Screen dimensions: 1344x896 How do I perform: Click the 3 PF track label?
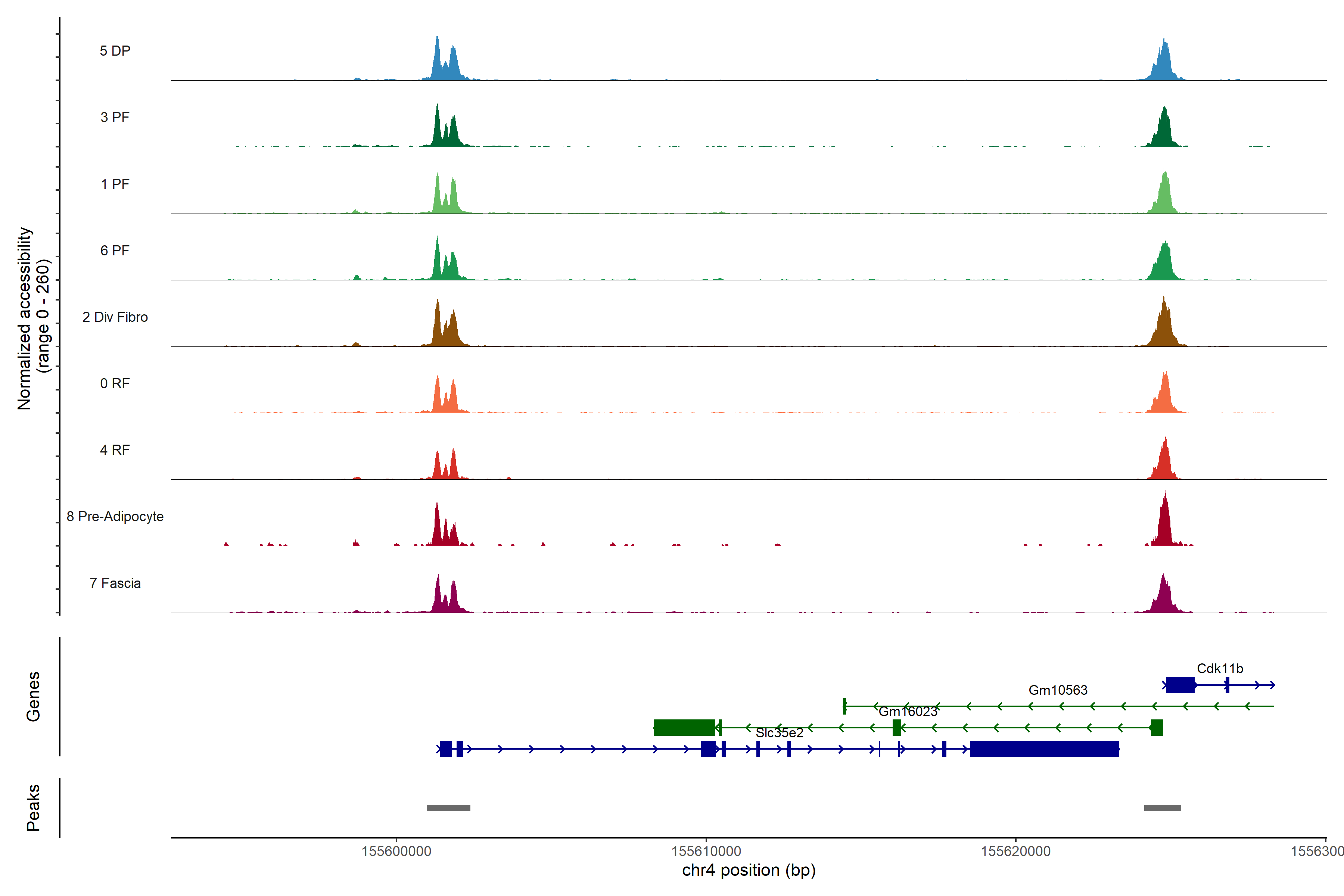tap(115, 117)
